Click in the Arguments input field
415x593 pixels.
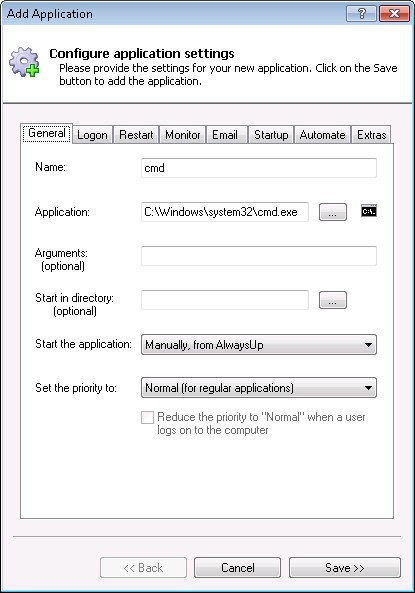click(x=259, y=256)
